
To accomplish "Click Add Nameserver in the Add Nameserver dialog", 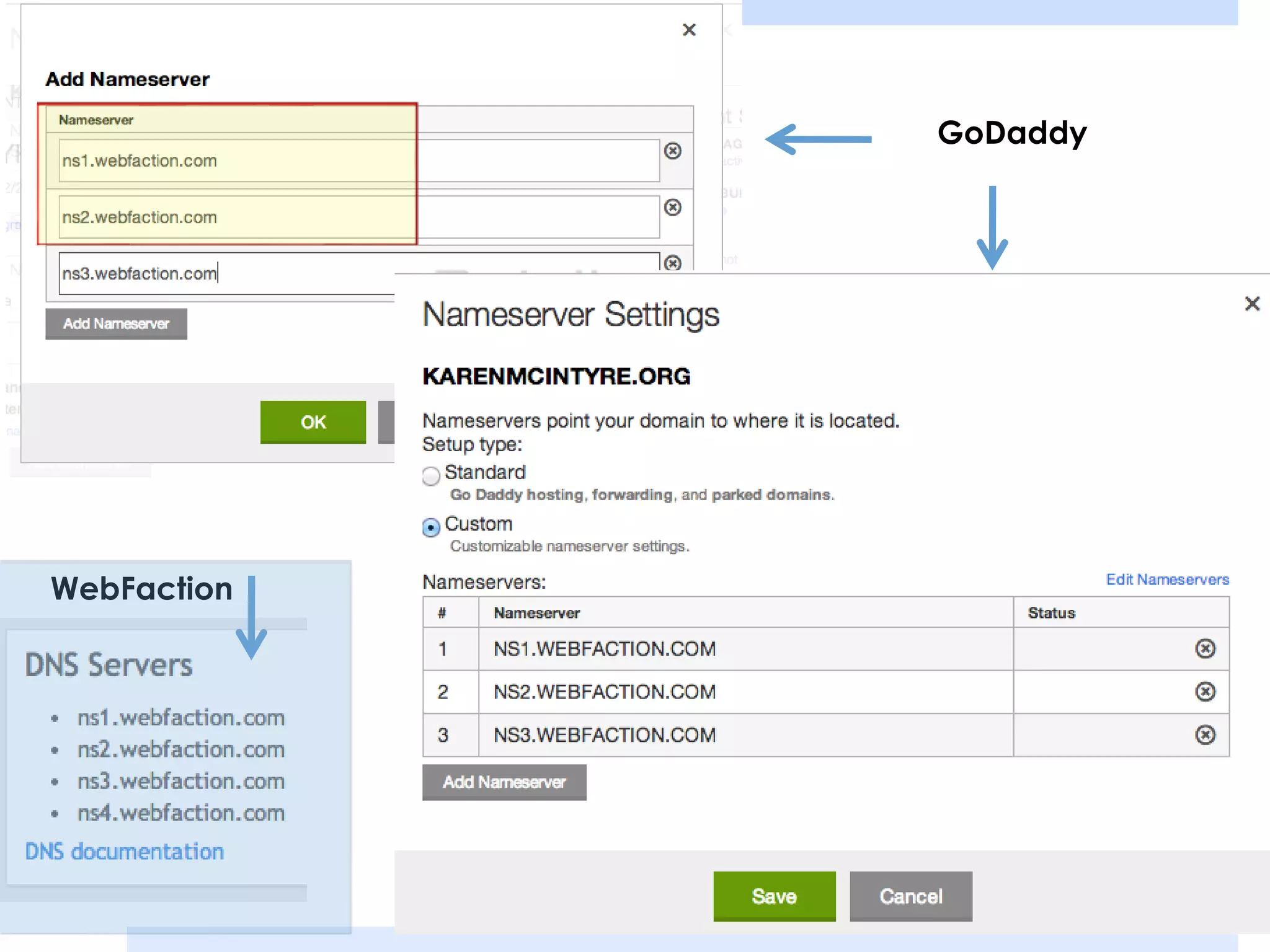I will click(x=116, y=324).
